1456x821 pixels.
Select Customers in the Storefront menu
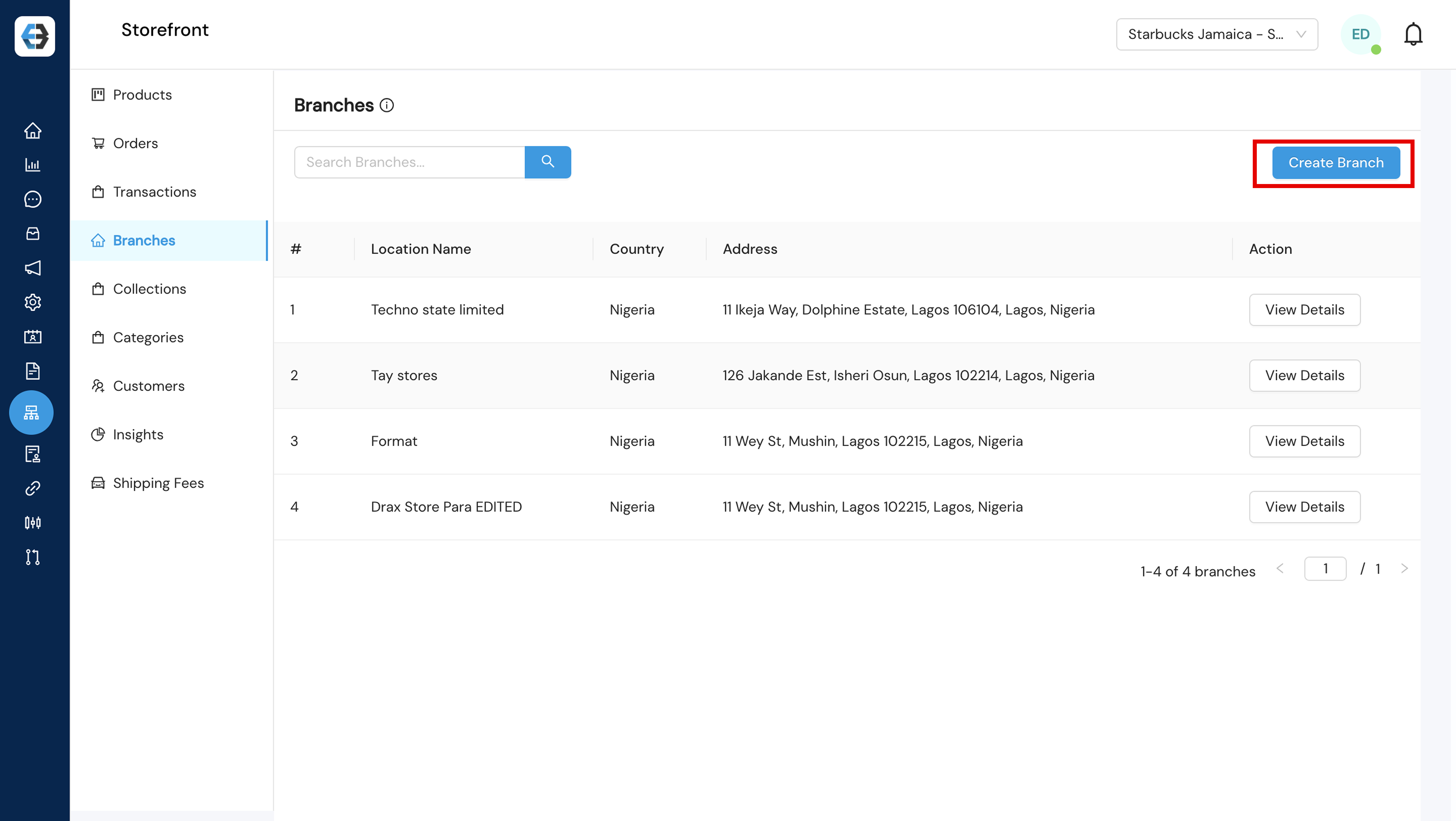pyautogui.click(x=148, y=386)
